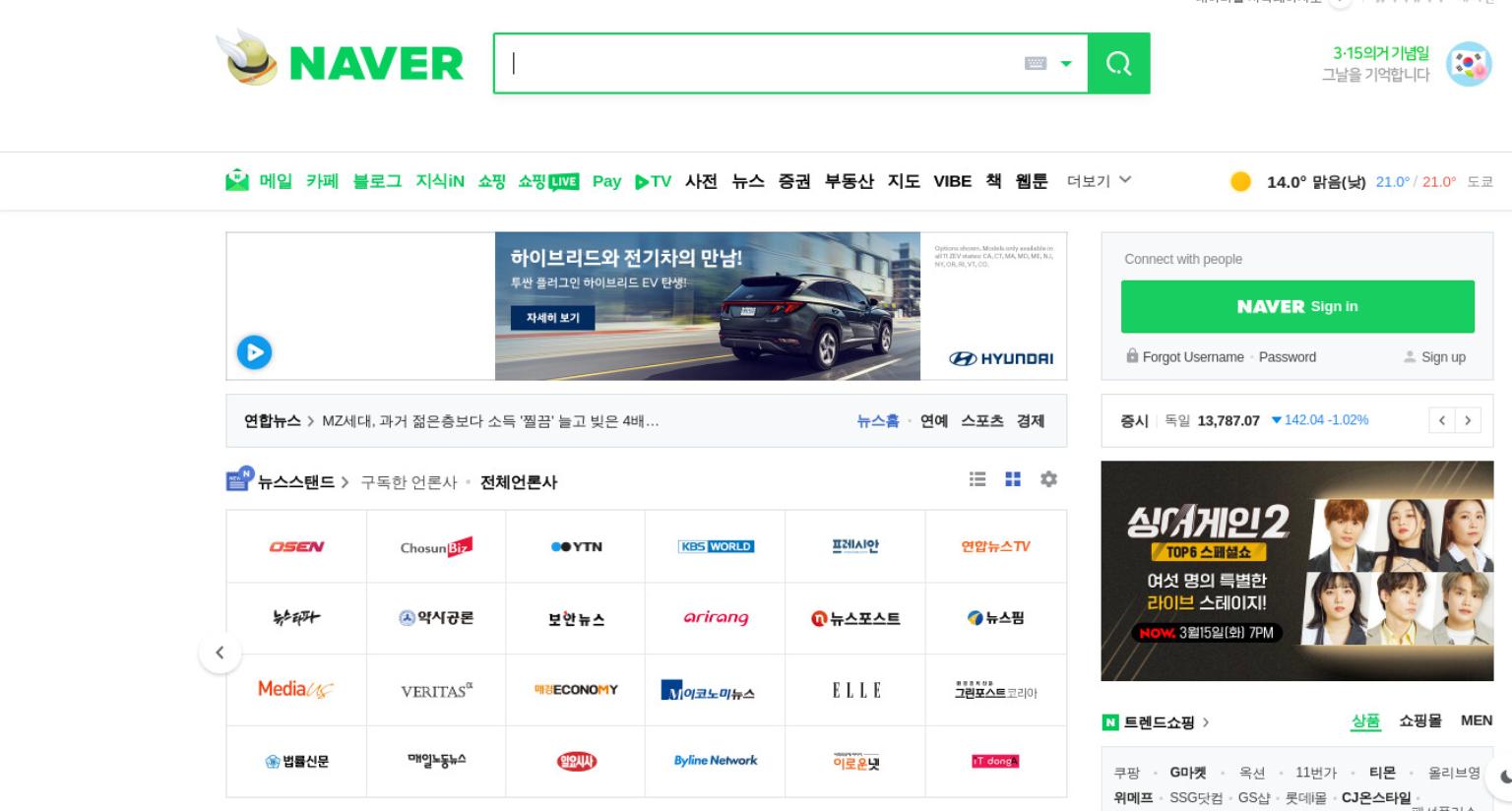Open arirang publisher logo
Screen dimensions: 1512x811
716,618
